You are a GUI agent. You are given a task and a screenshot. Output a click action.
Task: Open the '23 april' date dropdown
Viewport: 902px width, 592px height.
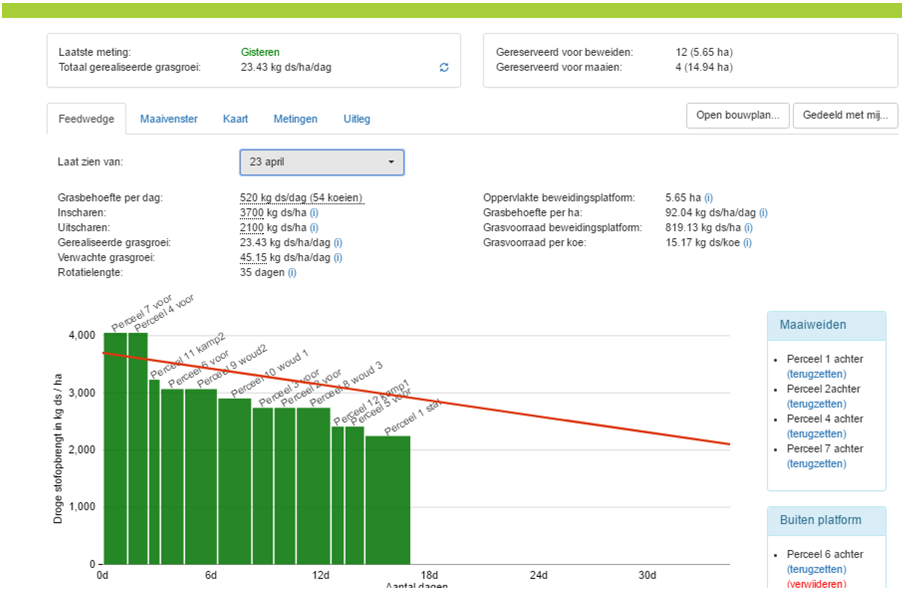tap(321, 162)
